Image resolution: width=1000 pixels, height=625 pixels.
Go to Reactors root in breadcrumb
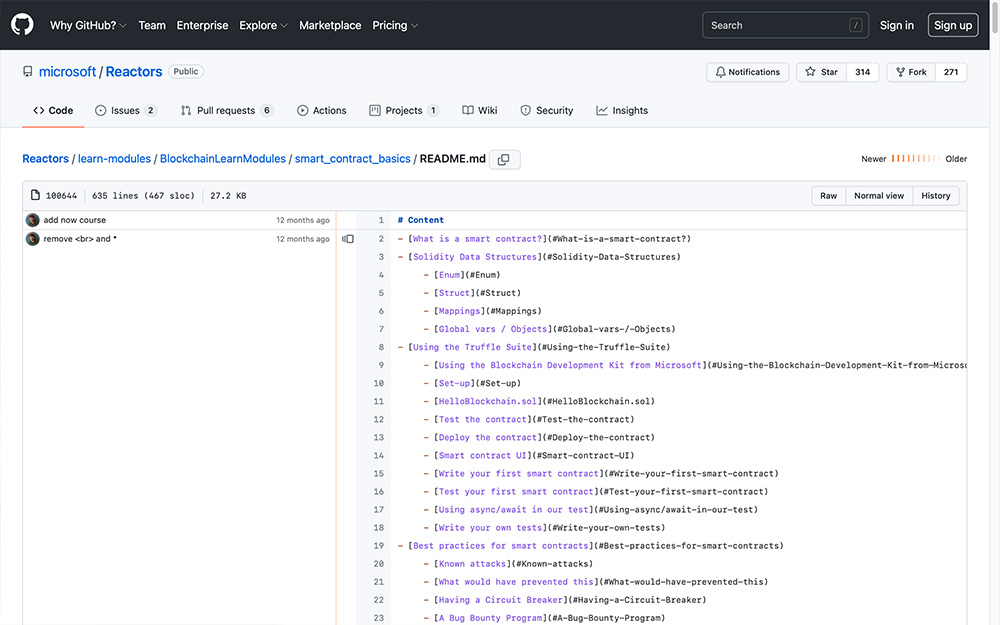[x=45, y=159]
